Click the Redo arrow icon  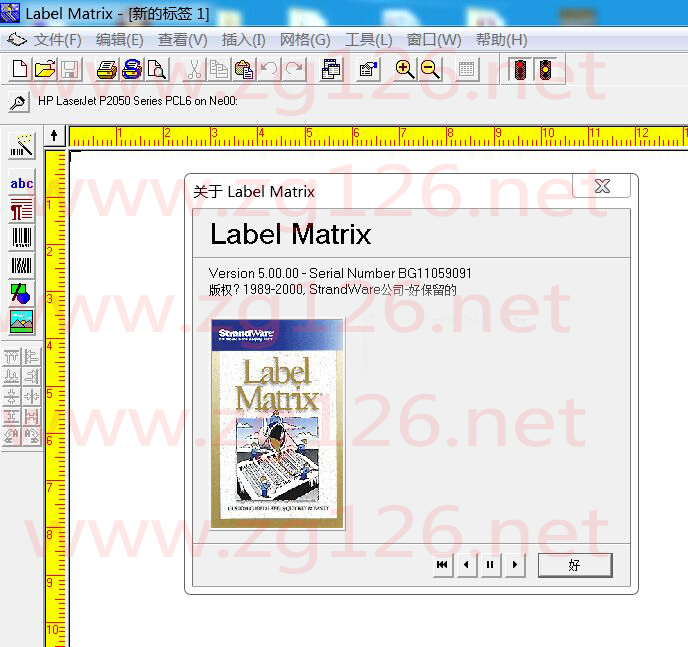coord(294,69)
